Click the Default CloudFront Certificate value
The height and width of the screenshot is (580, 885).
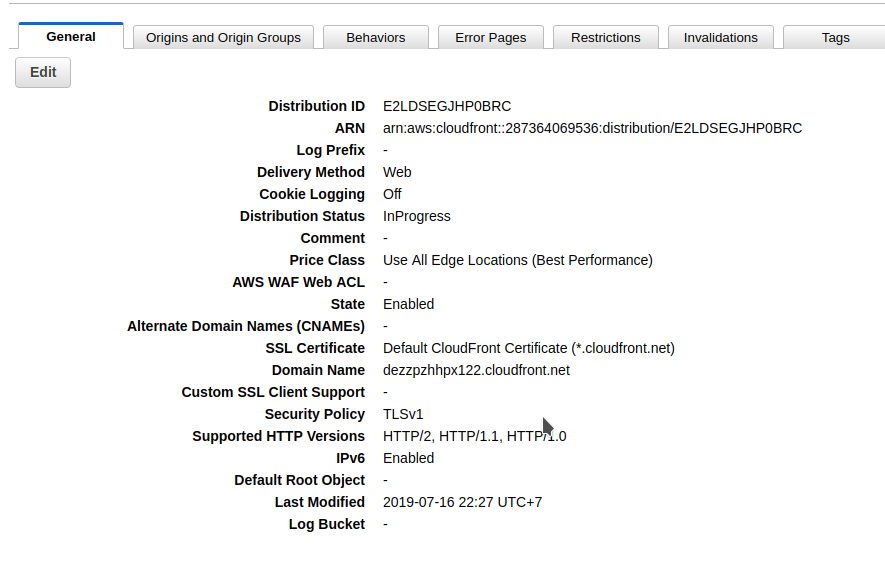(x=528, y=348)
